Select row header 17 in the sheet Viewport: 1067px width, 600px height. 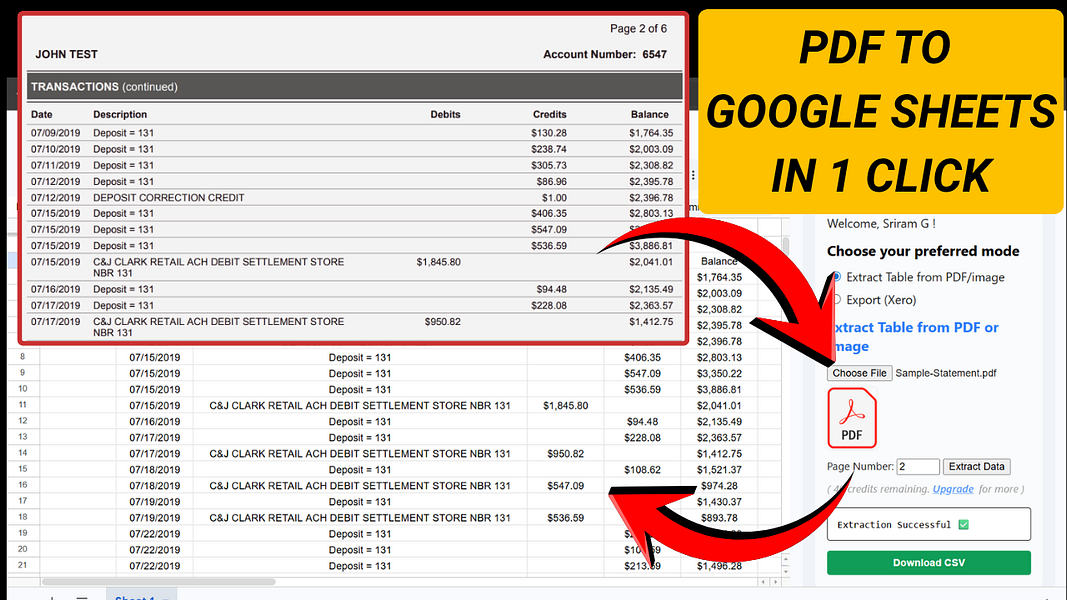(23, 501)
